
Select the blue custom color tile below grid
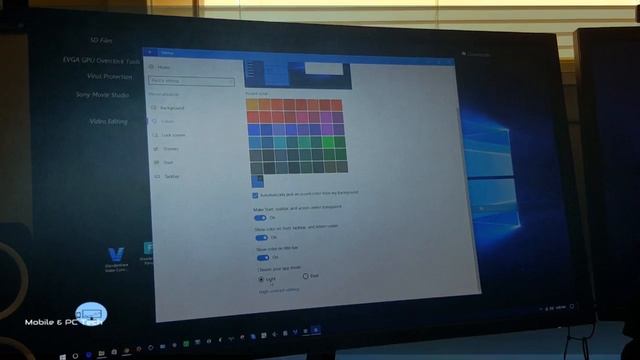[258, 180]
